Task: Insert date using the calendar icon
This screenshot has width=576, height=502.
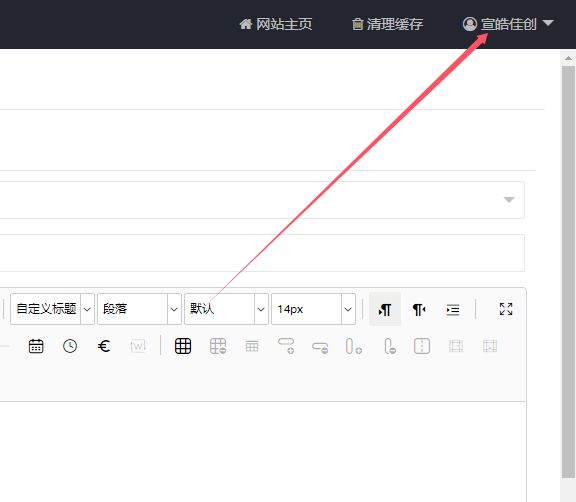Action: [x=36, y=346]
